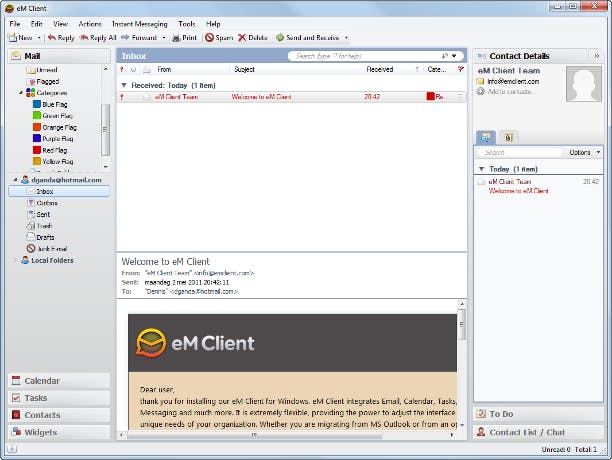This screenshot has width=612, height=460.
Task: Open the Send and Receive dropdown arrow
Action: click(346, 38)
